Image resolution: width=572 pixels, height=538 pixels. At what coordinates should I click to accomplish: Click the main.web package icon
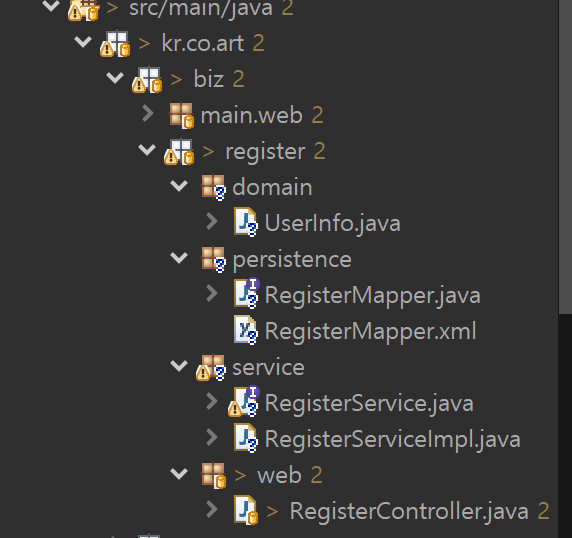point(182,115)
